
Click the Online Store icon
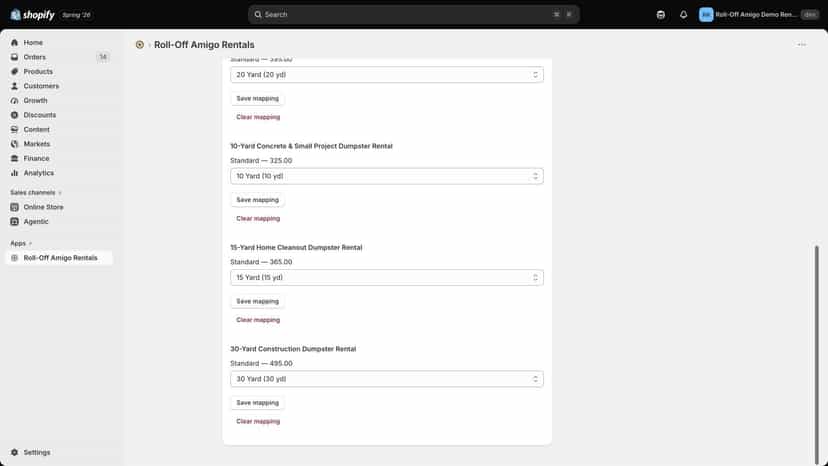click(x=14, y=207)
